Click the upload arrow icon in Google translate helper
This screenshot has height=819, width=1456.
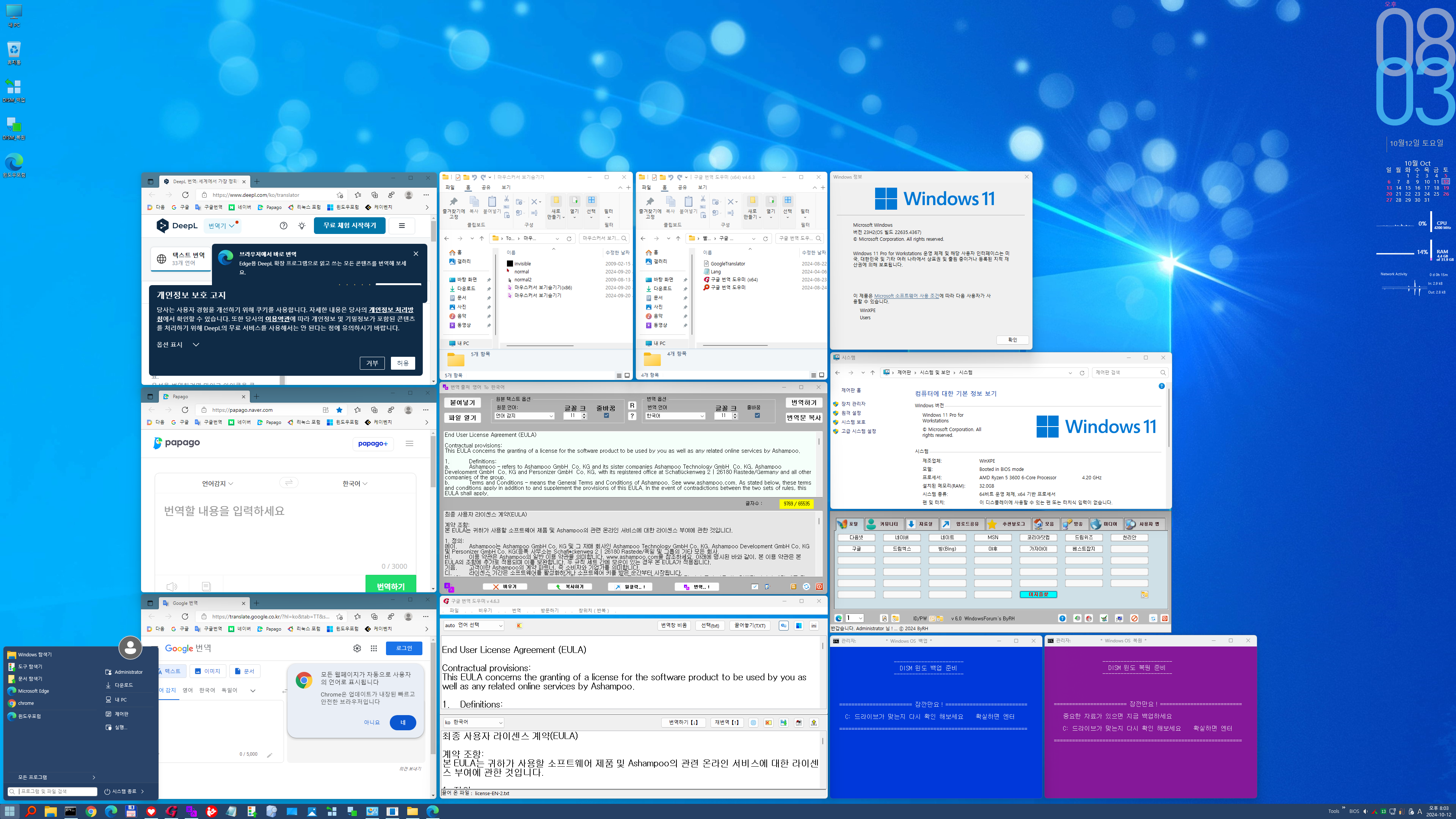coord(814,722)
